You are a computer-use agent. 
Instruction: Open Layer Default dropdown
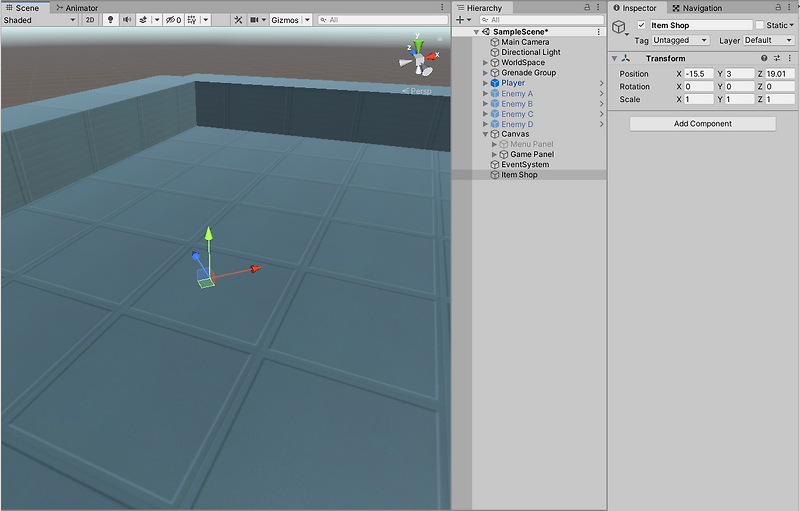coord(768,40)
